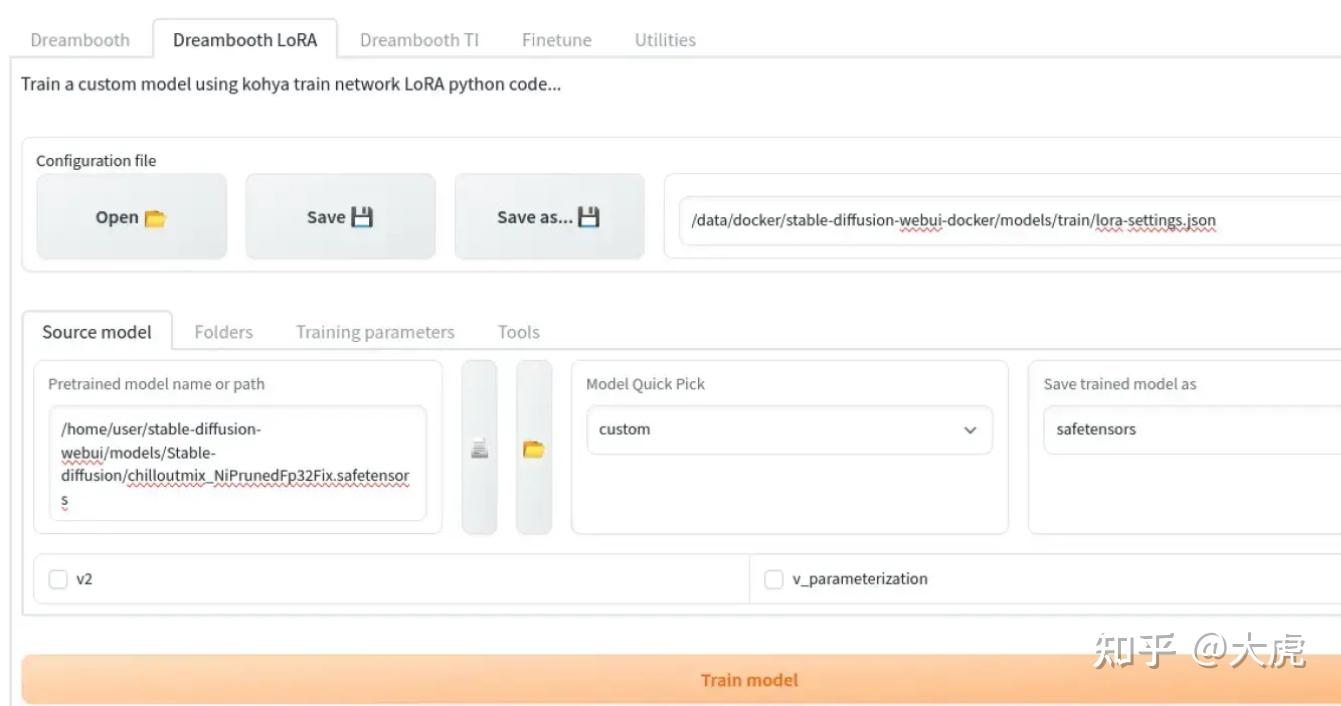Select the pretrained model path textbox

pos(238,463)
